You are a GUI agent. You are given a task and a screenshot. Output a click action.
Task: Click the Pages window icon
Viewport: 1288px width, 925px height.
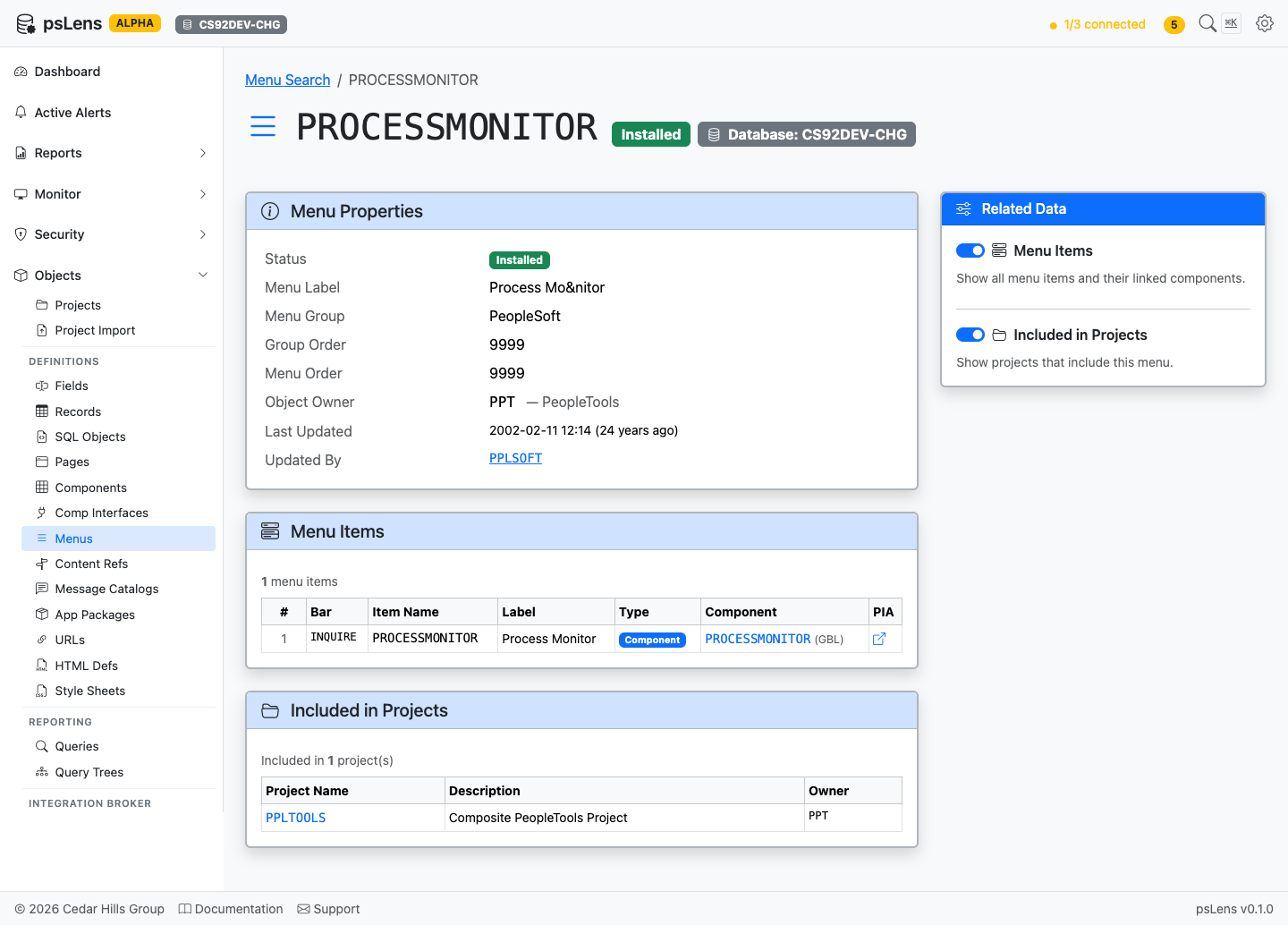42,462
